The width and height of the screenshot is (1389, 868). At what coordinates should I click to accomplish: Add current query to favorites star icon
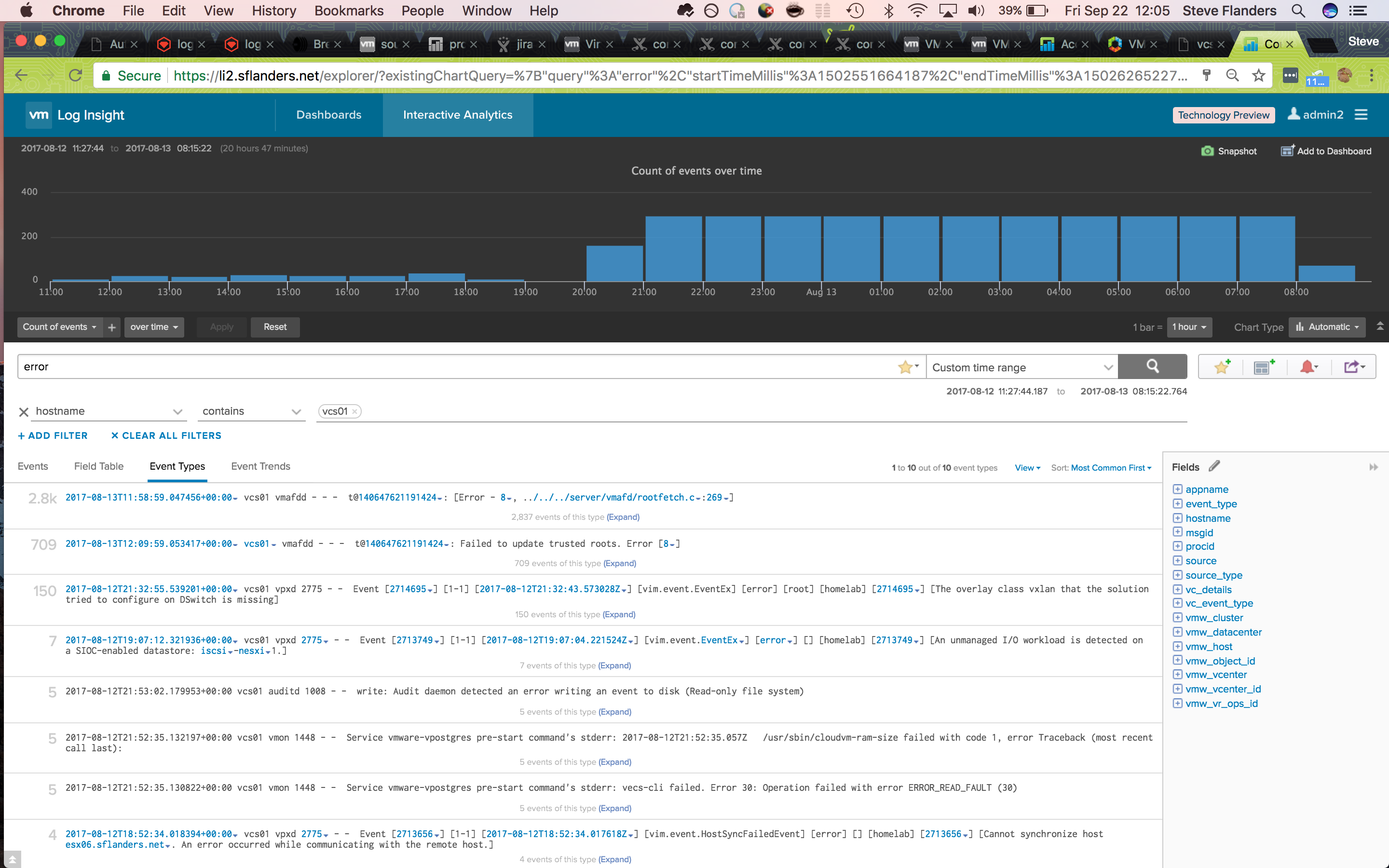pyautogui.click(x=1221, y=366)
